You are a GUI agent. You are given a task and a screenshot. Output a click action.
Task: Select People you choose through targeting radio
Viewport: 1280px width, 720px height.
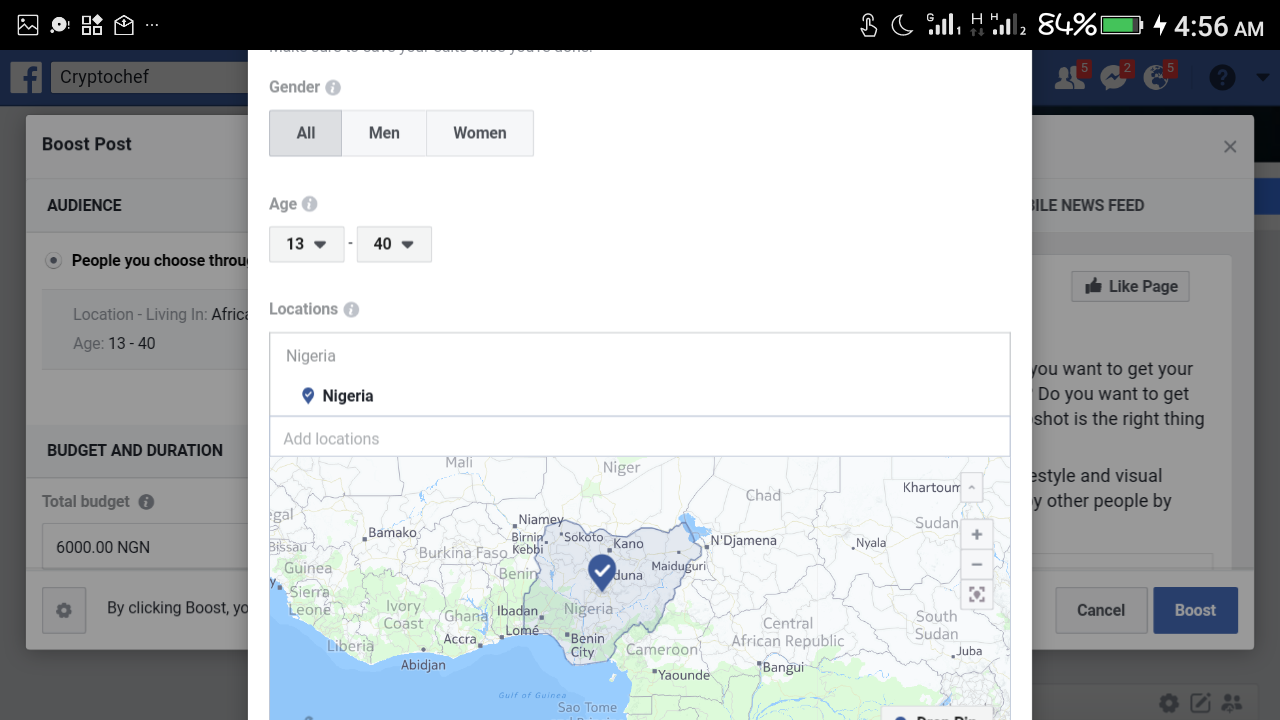53,261
